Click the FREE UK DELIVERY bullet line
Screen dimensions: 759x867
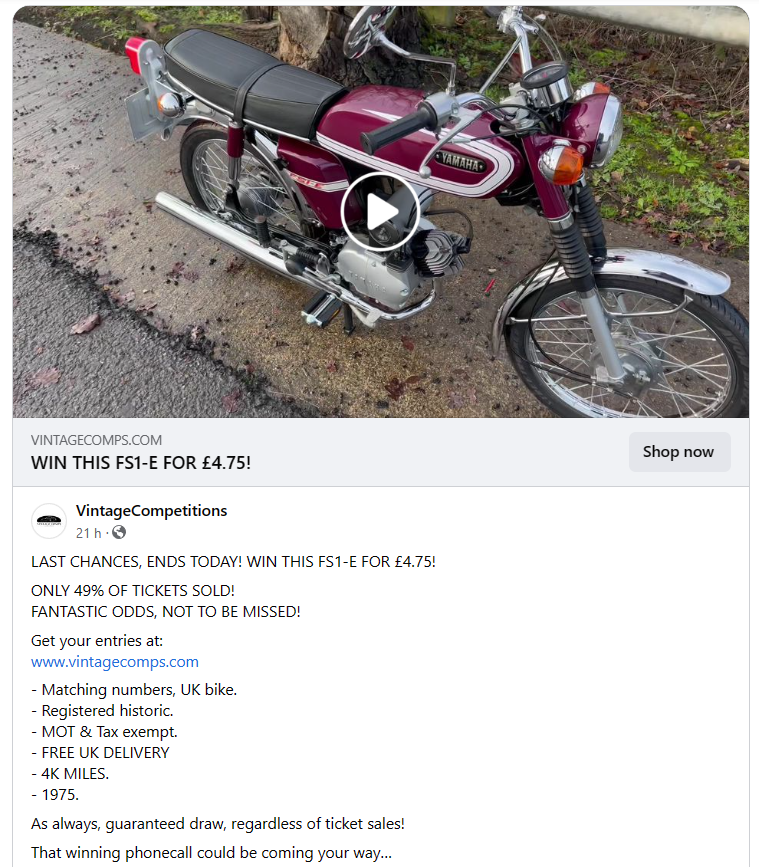pyautogui.click(x=100, y=753)
